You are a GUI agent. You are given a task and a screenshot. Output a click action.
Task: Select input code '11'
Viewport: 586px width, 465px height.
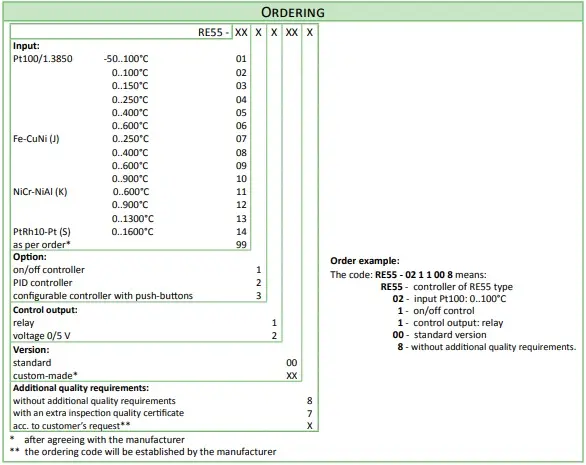[241, 192]
